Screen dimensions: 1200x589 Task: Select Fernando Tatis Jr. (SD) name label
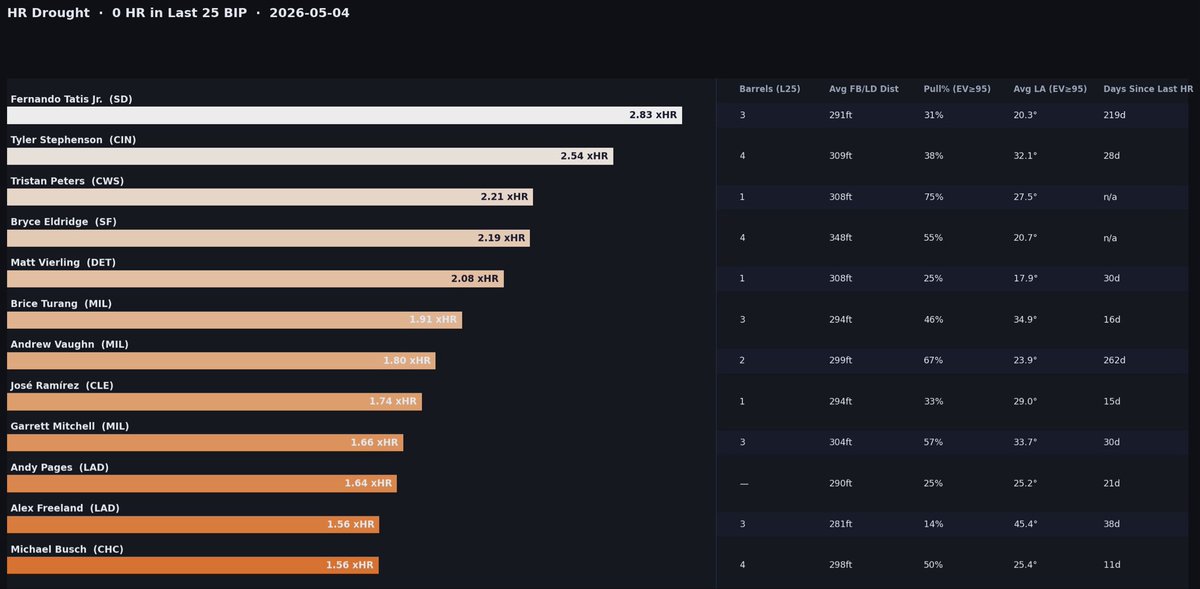[71, 99]
